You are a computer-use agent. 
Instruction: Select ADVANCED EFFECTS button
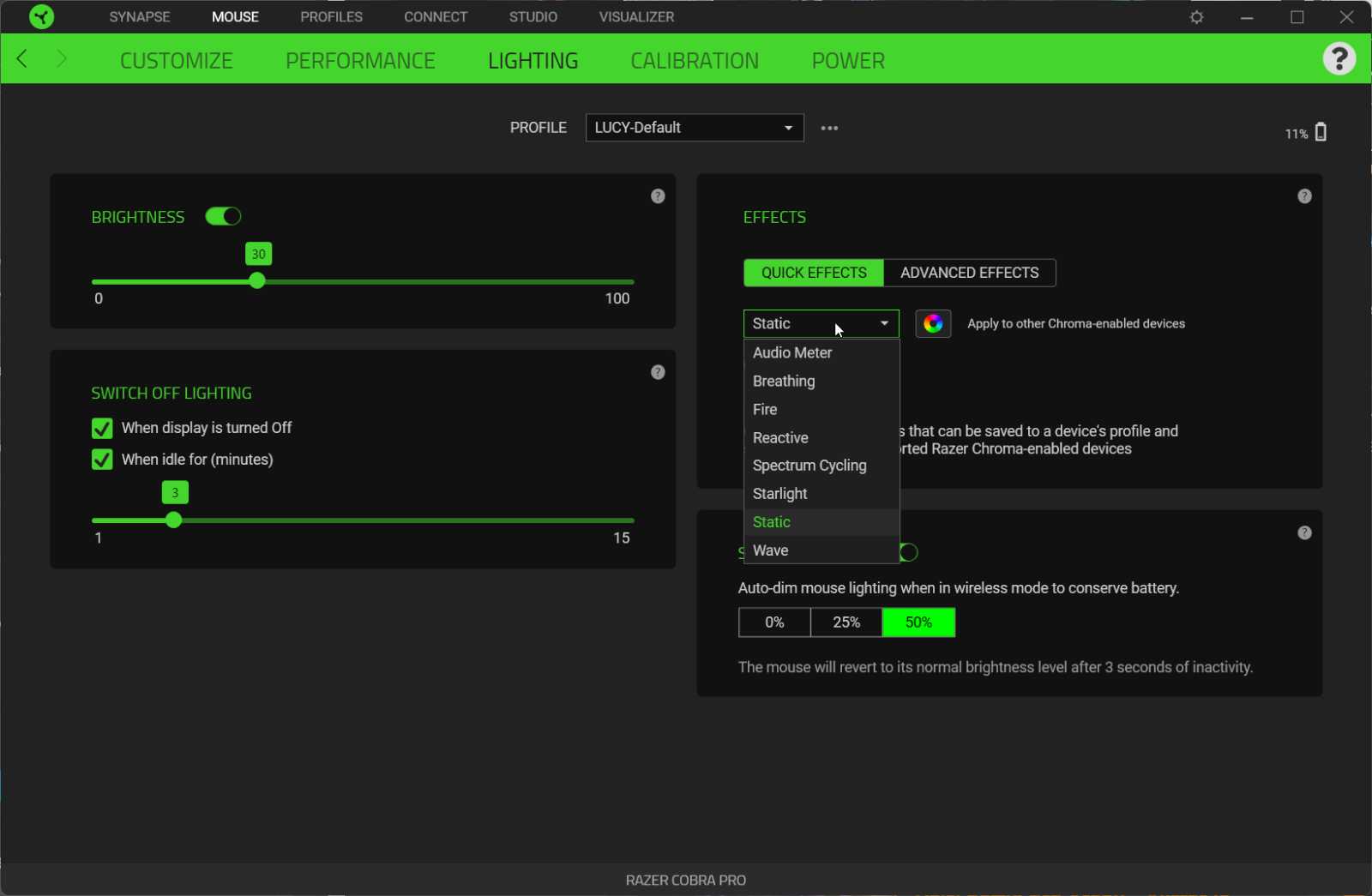point(970,273)
